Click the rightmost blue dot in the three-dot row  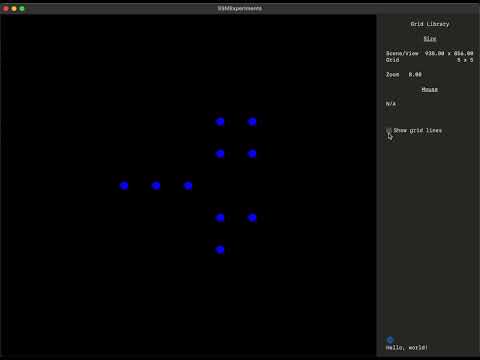pyautogui.click(x=188, y=186)
